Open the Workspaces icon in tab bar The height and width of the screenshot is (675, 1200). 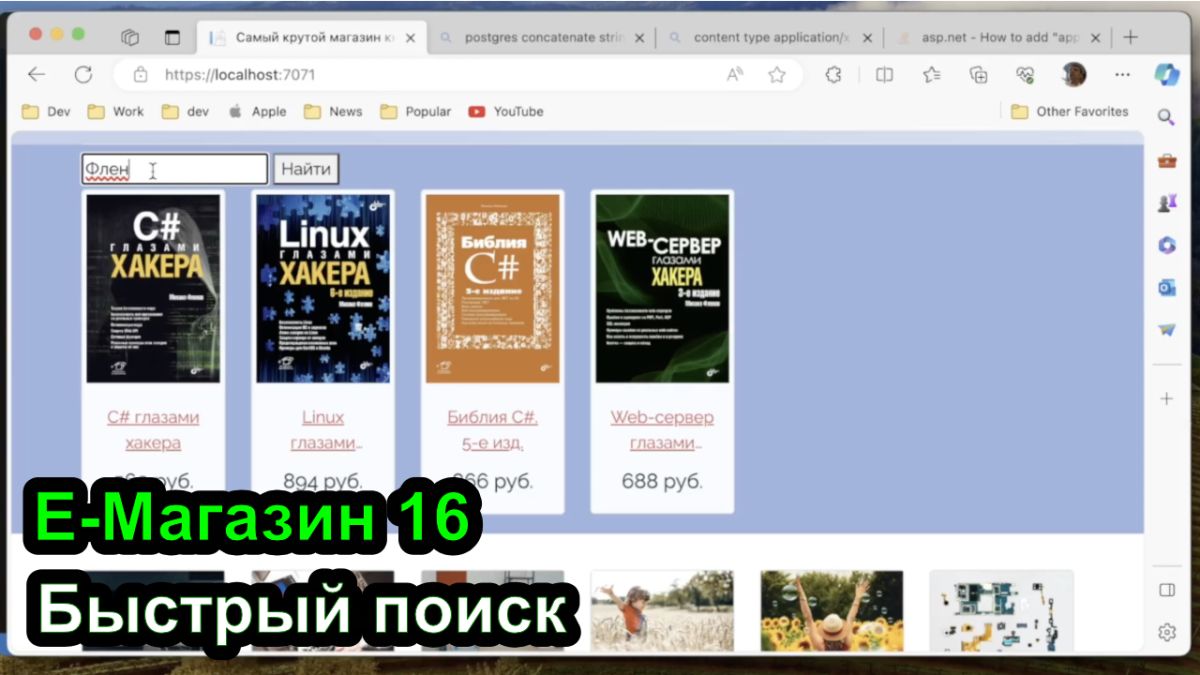pos(129,38)
